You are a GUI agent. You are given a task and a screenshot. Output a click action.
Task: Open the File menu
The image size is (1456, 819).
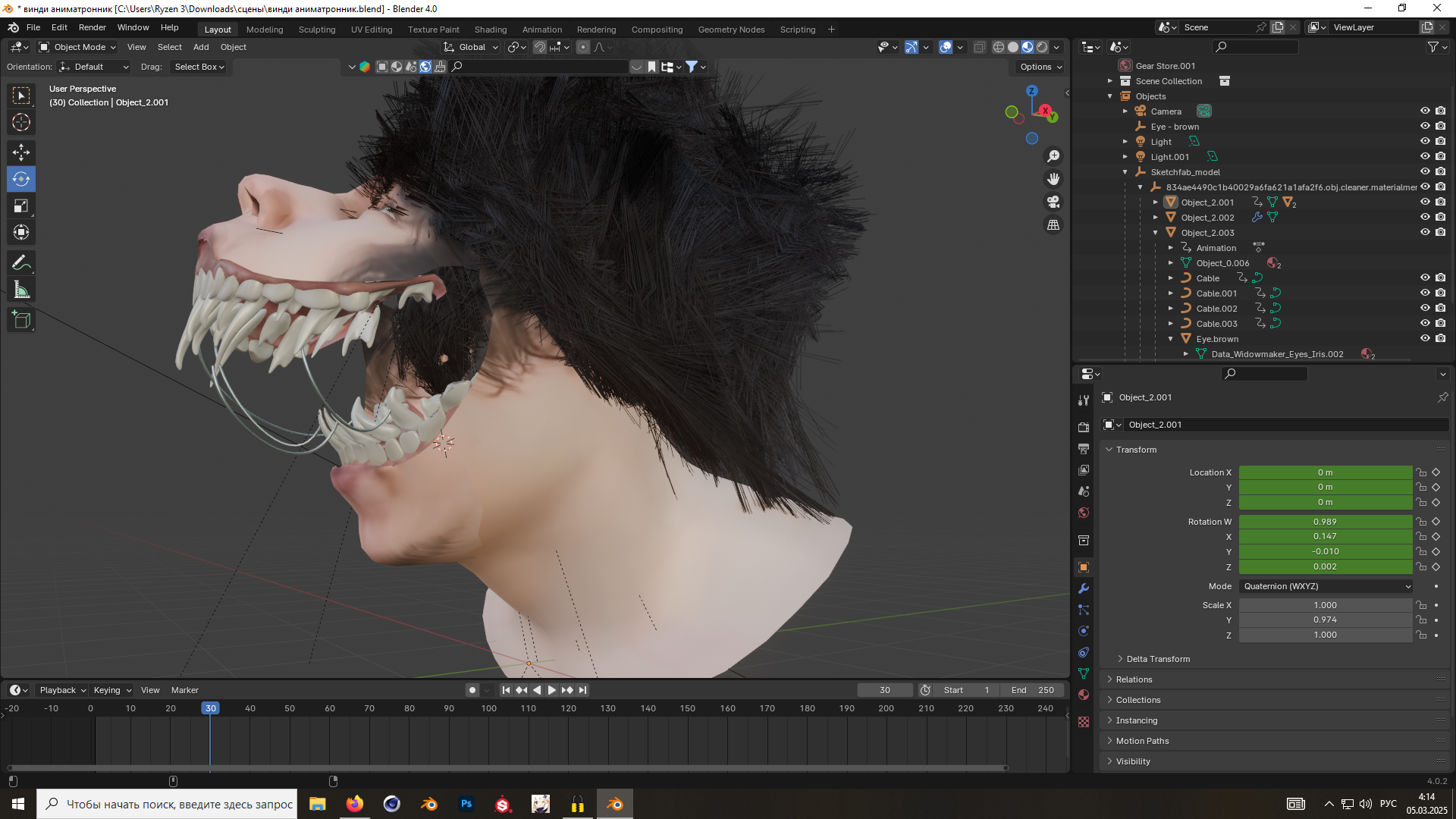(x=33, y=27)
